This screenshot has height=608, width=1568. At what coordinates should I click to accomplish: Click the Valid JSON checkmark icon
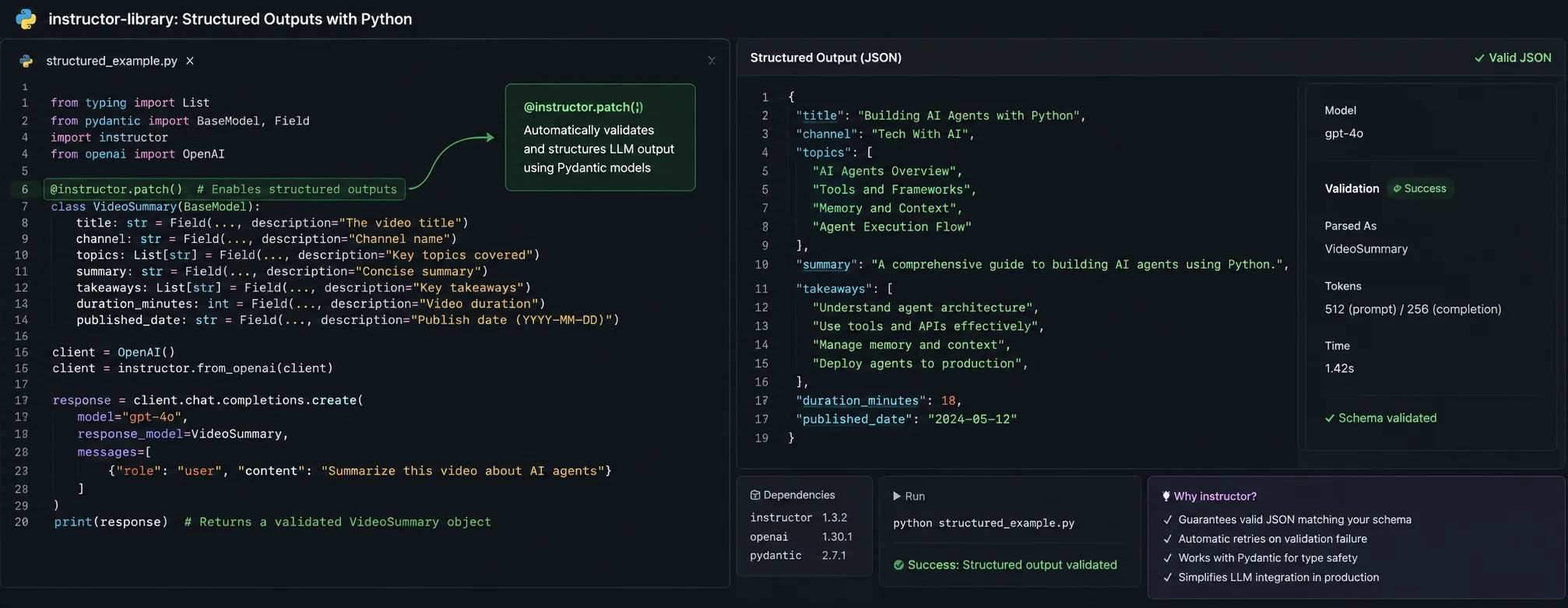click(1479, 58)
